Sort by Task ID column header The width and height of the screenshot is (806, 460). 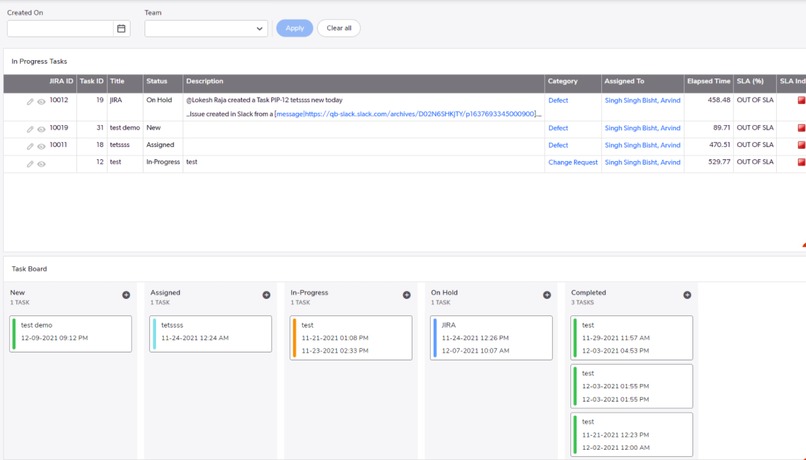(91, 81)
